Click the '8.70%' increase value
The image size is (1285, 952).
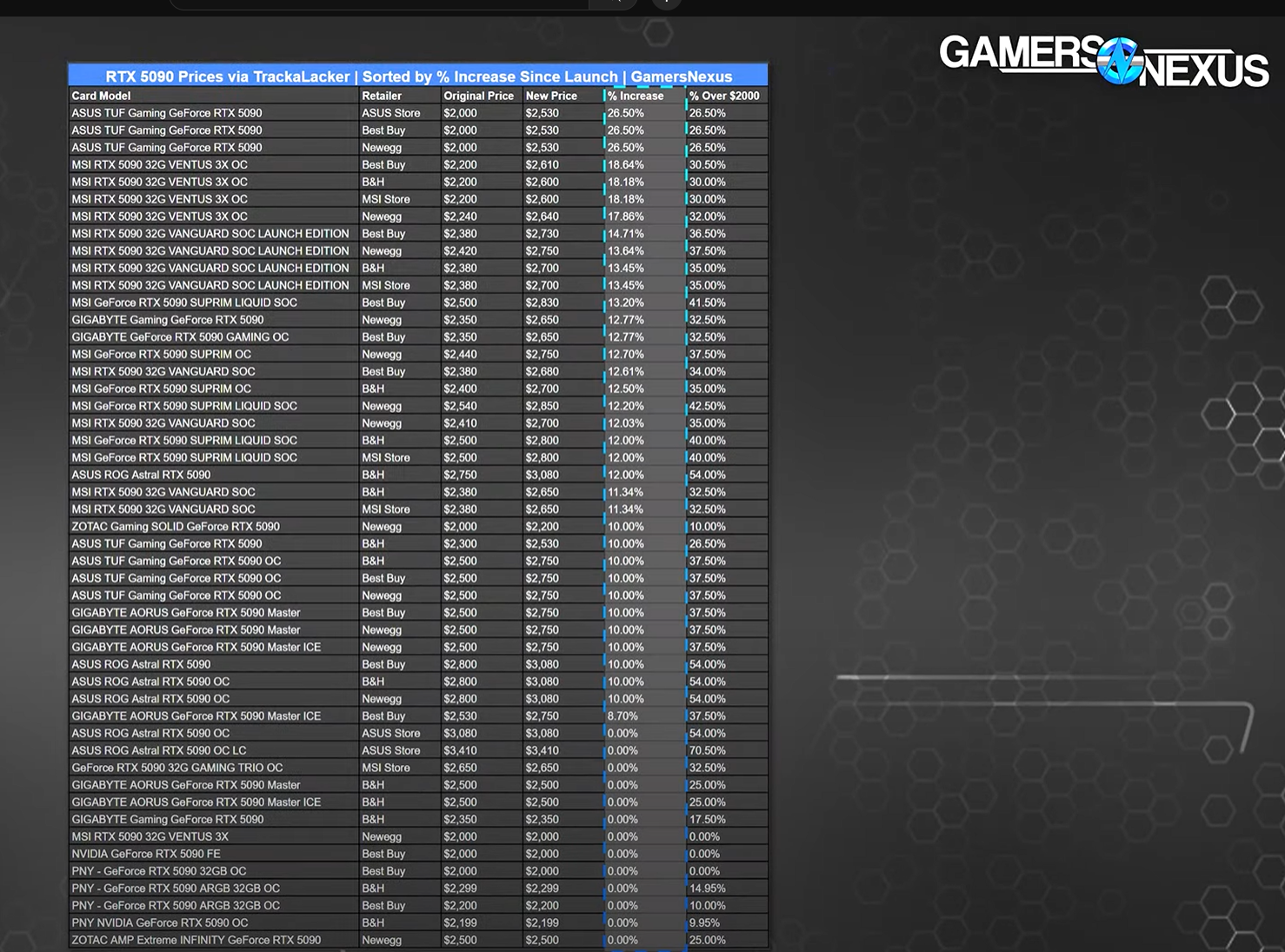pos(623,716)
